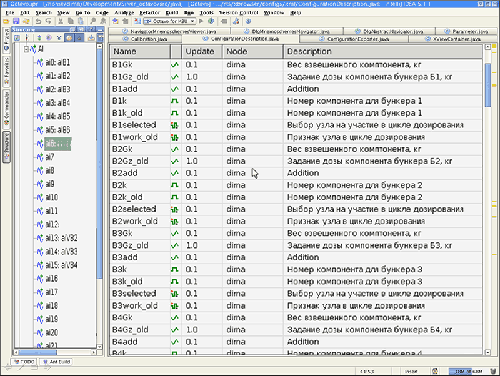Image resolution: width=500 pixels, height=376 pixels.
Task: Click the red-green icon in the B1selected row
Action: [175, 125]
